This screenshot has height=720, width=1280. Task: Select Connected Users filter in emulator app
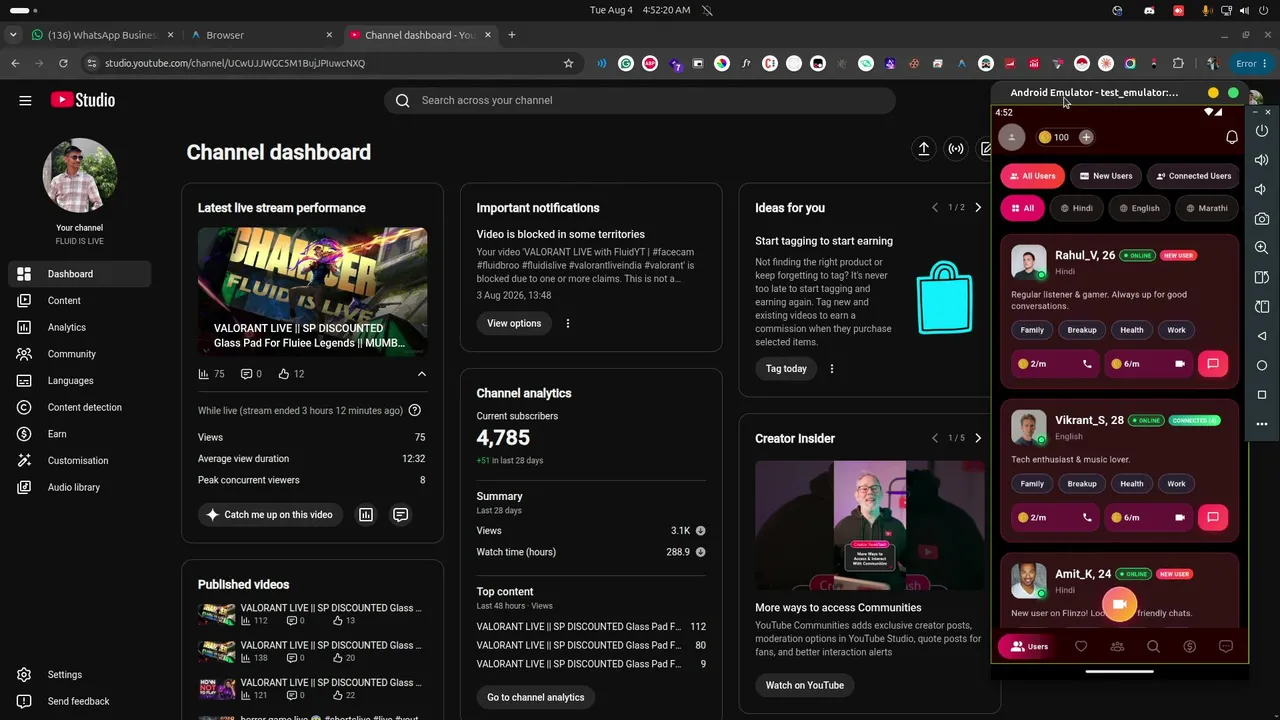pyautogui.click(x=1193, y=176)
